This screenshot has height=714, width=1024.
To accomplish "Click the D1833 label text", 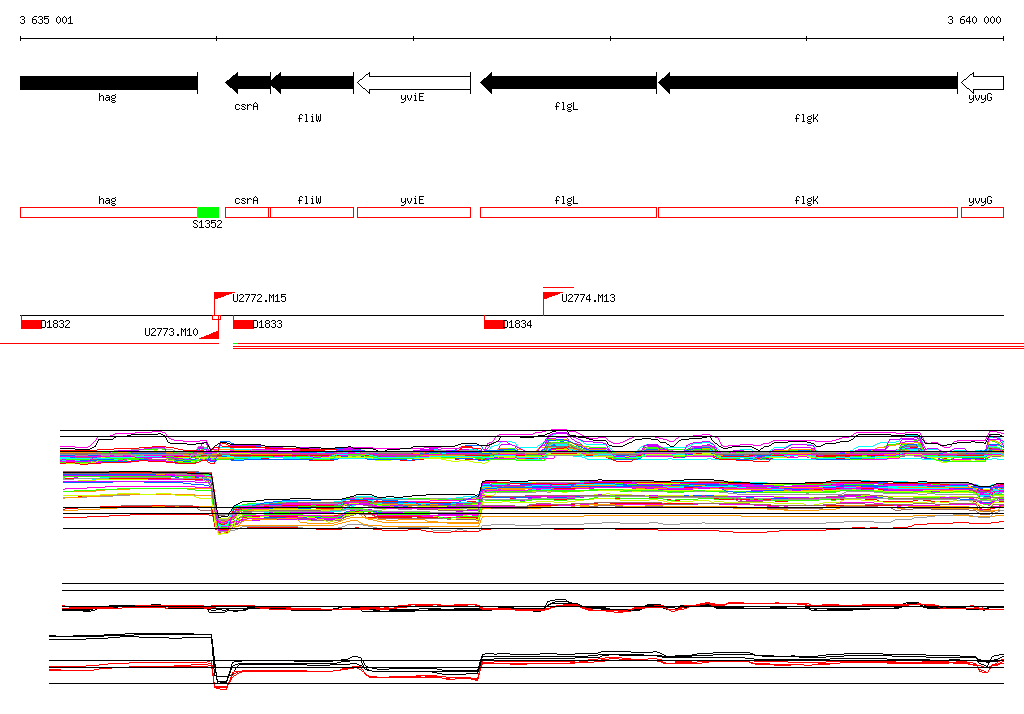I will pos(268,324).
